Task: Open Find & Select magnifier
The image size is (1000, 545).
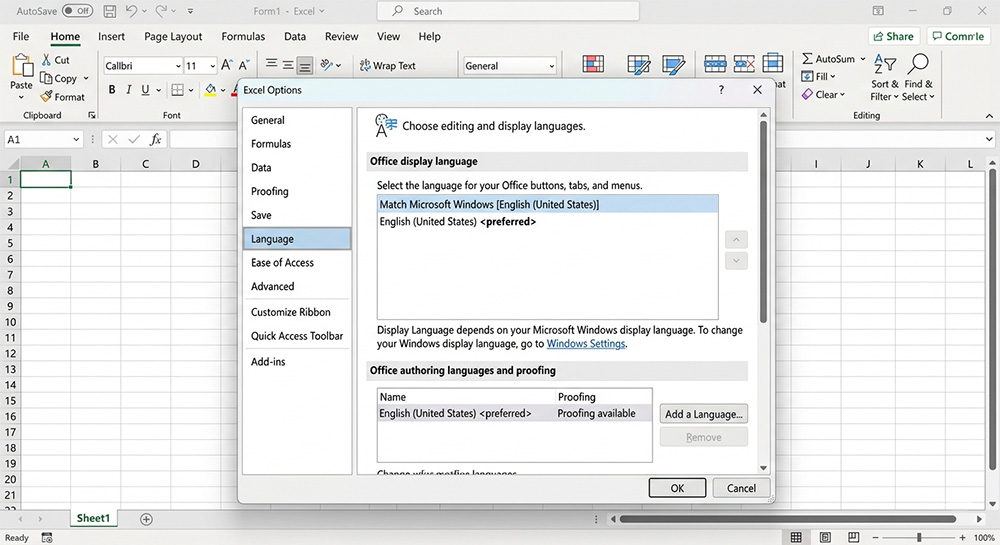Action: click(918, 77)
